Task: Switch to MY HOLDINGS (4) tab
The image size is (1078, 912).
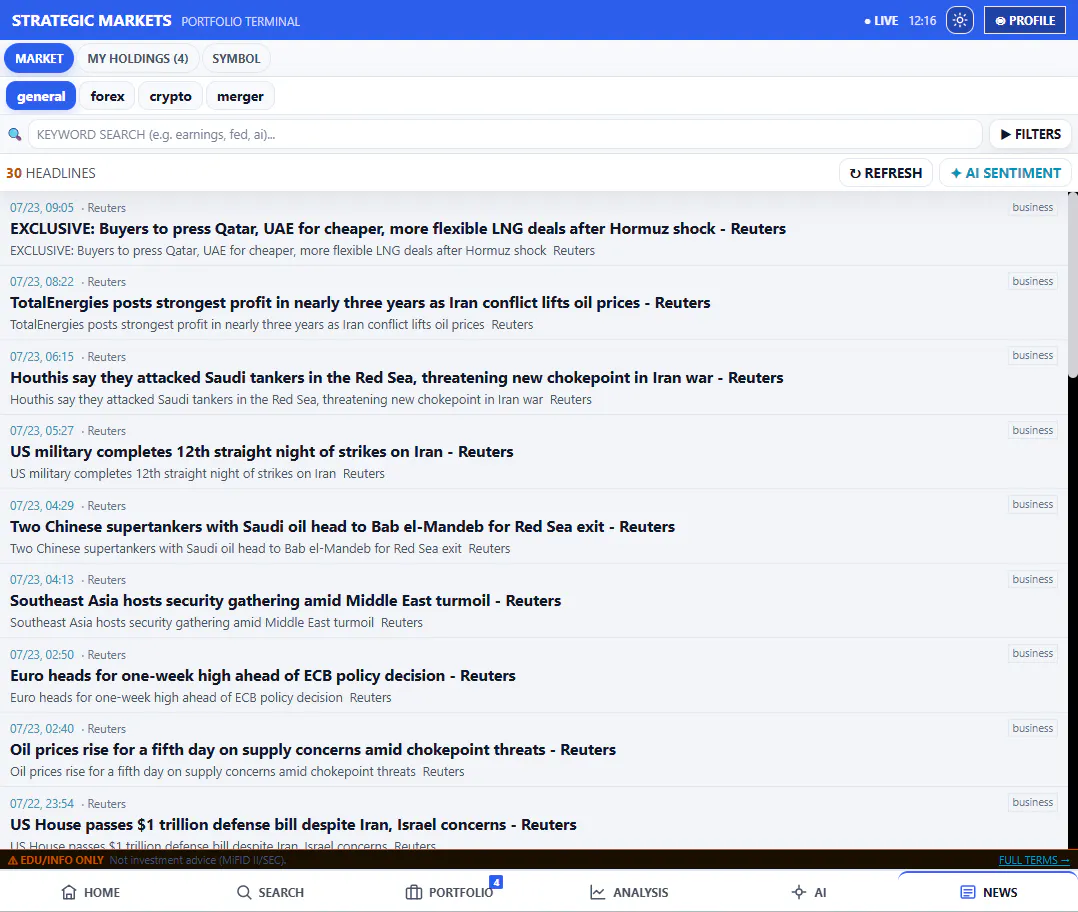Action: [x=138, y=58]
